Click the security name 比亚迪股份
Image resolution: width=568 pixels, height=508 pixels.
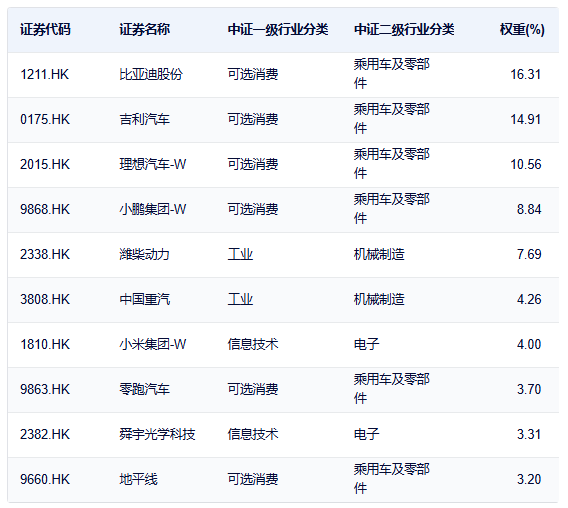[151, 75]
